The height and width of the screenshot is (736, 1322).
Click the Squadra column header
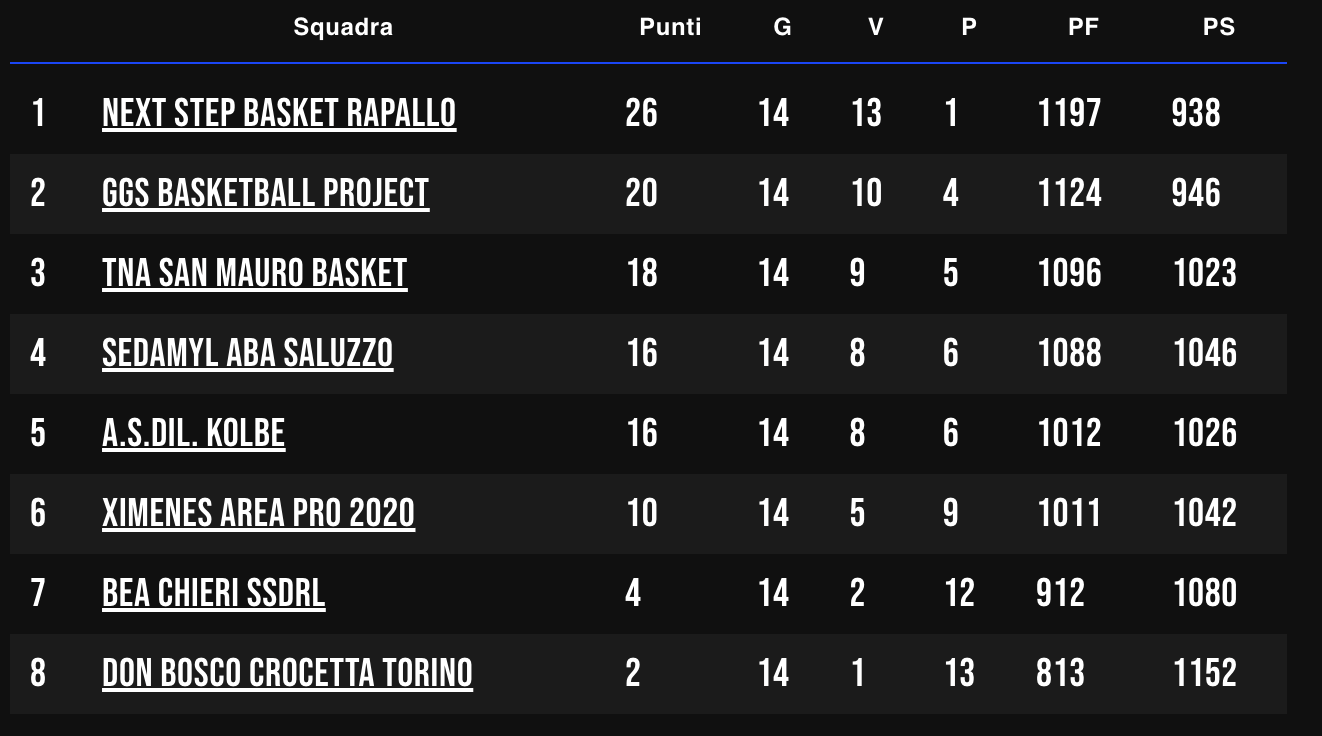point(343,27)
